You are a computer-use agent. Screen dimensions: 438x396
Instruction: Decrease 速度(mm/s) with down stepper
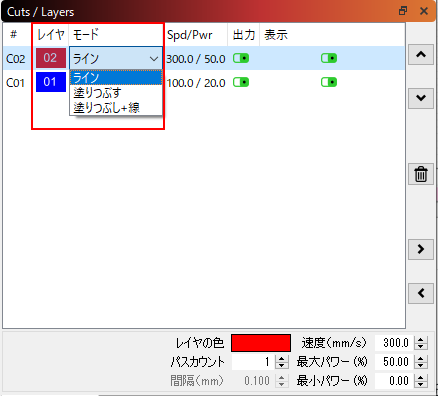pyautogui.click(x=421, y=346)
